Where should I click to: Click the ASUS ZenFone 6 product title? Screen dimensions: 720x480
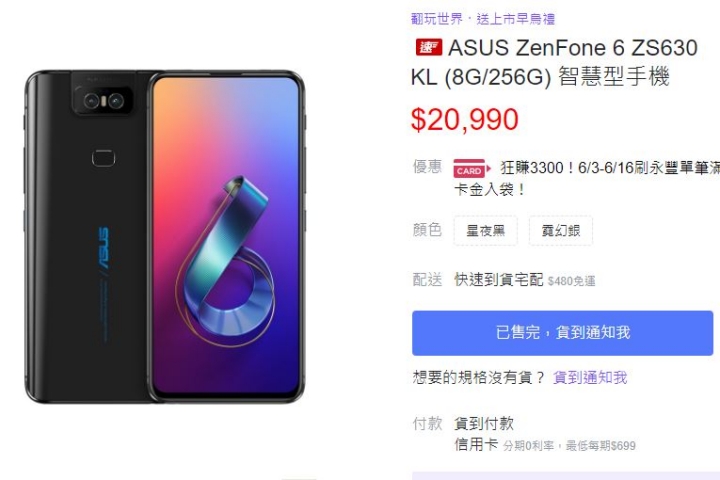(556, 62)
